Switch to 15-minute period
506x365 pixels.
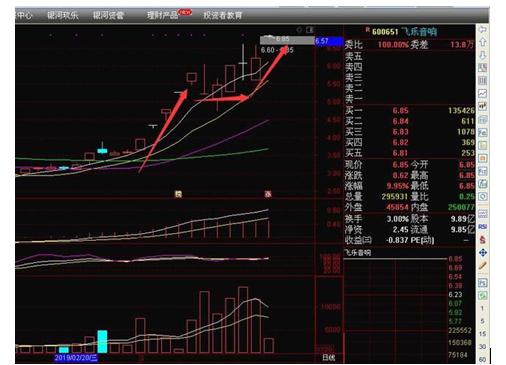coord(482,334)
